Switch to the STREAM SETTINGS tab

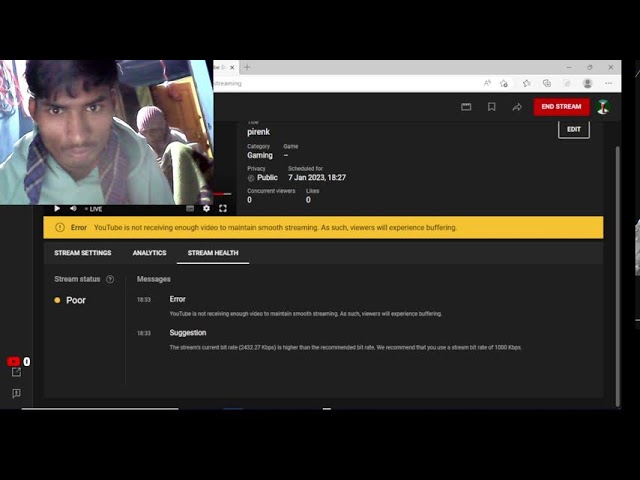tap(82, 253)
